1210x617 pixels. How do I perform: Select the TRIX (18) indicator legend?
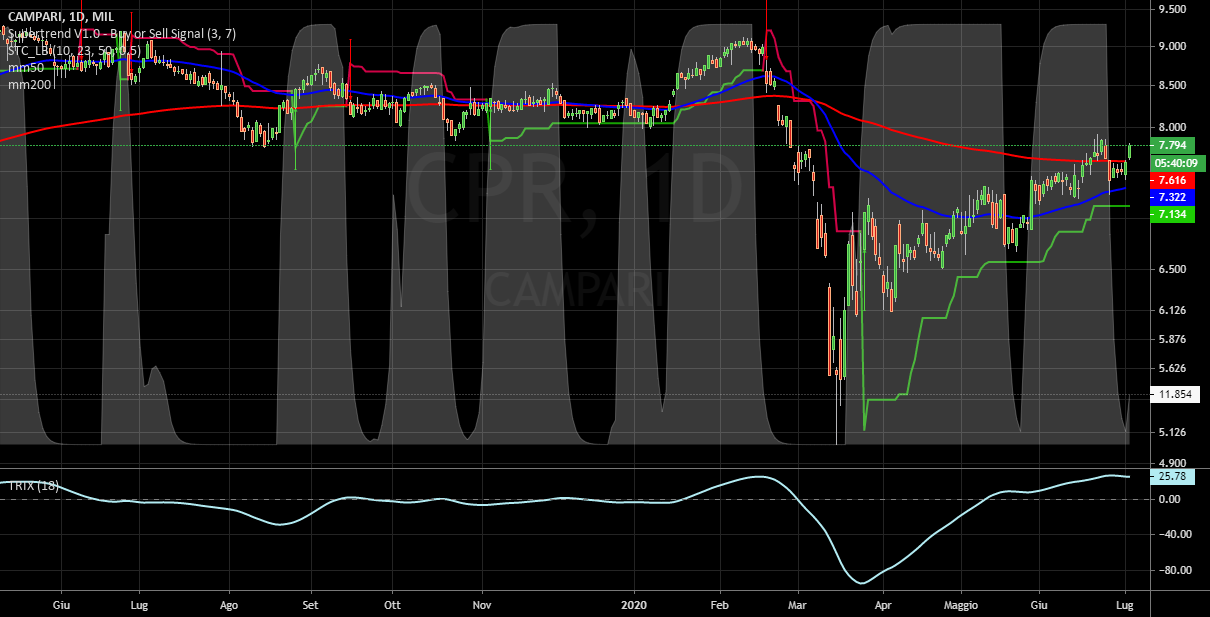tap(33, 486)
